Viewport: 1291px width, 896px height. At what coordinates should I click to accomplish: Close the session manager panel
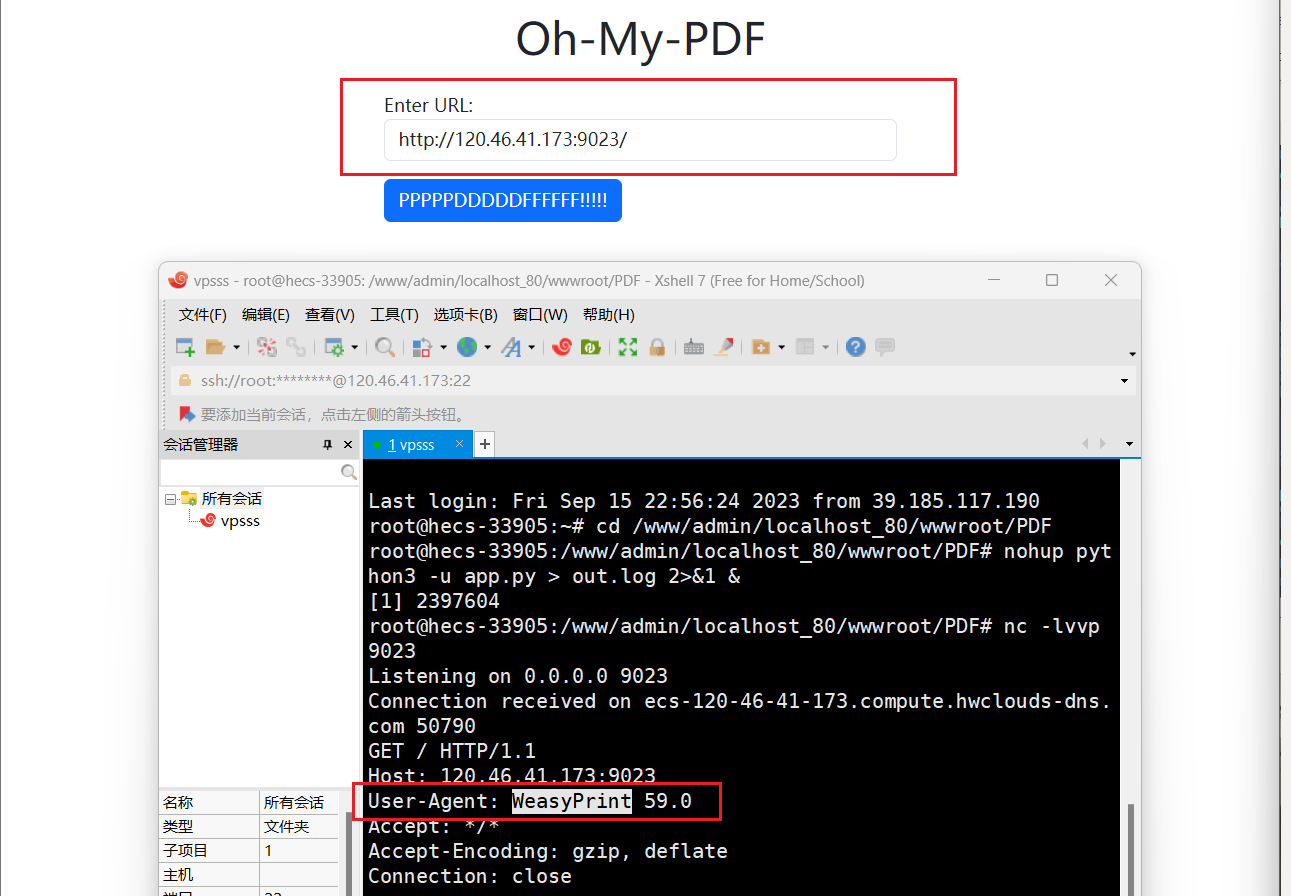click(348, 445)
